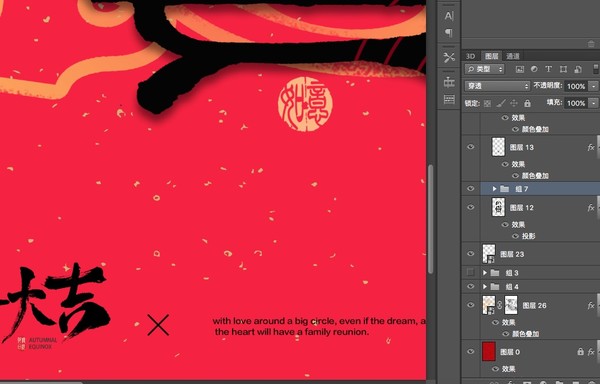Image resolution: width=600 pixels, height=384 pixels.
Task: Expand group 组 7 triangle
Action: tap(494, 189)
